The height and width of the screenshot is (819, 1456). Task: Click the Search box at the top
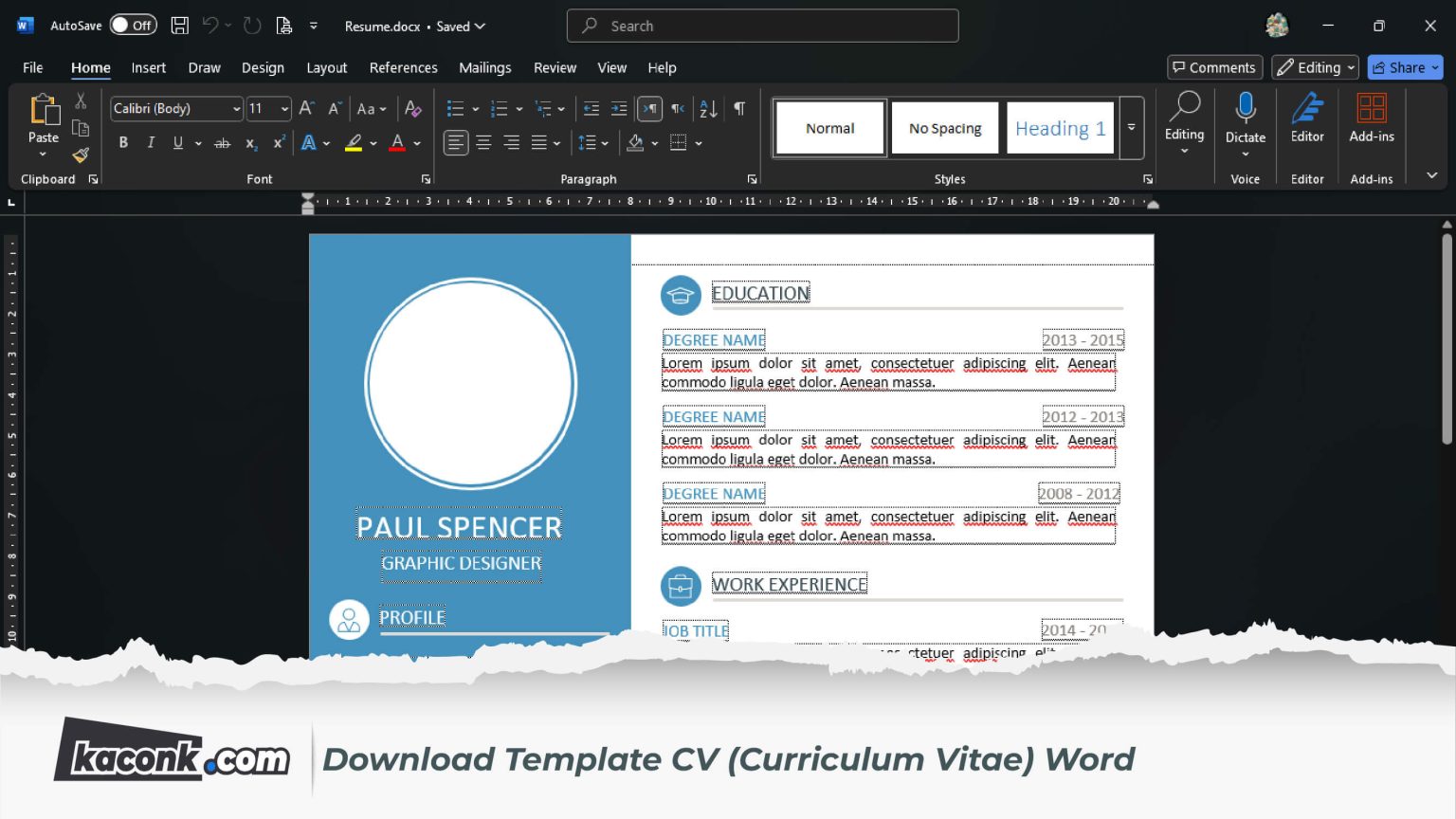762,26
